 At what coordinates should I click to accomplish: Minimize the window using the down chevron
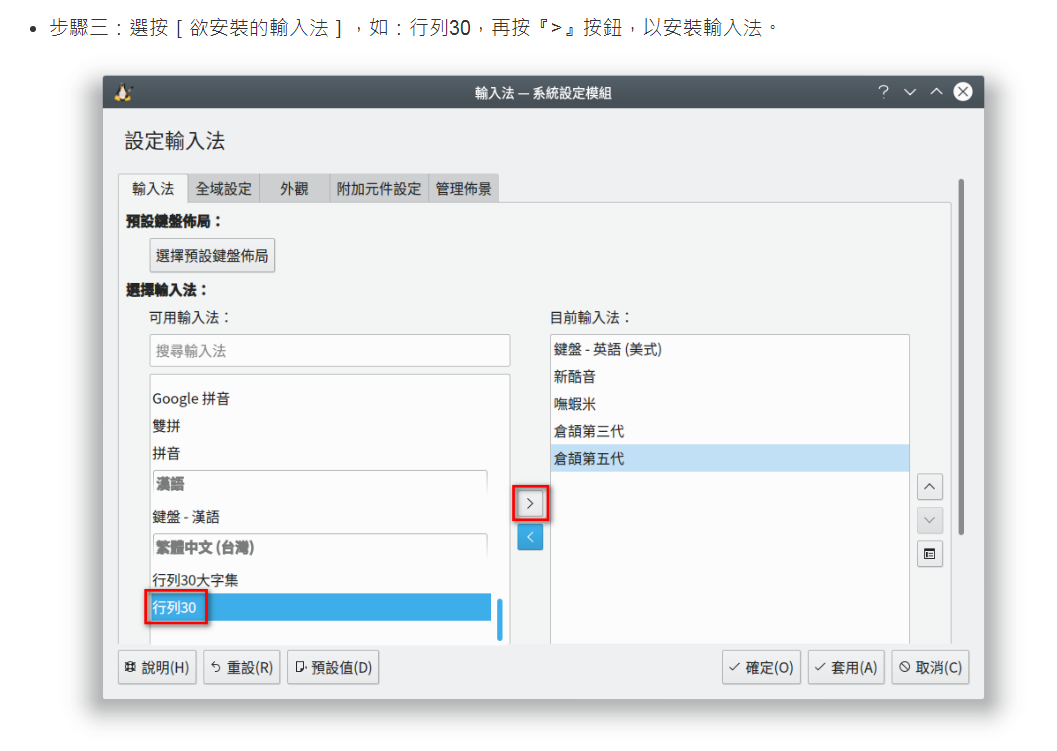click(x=910, y=92)
